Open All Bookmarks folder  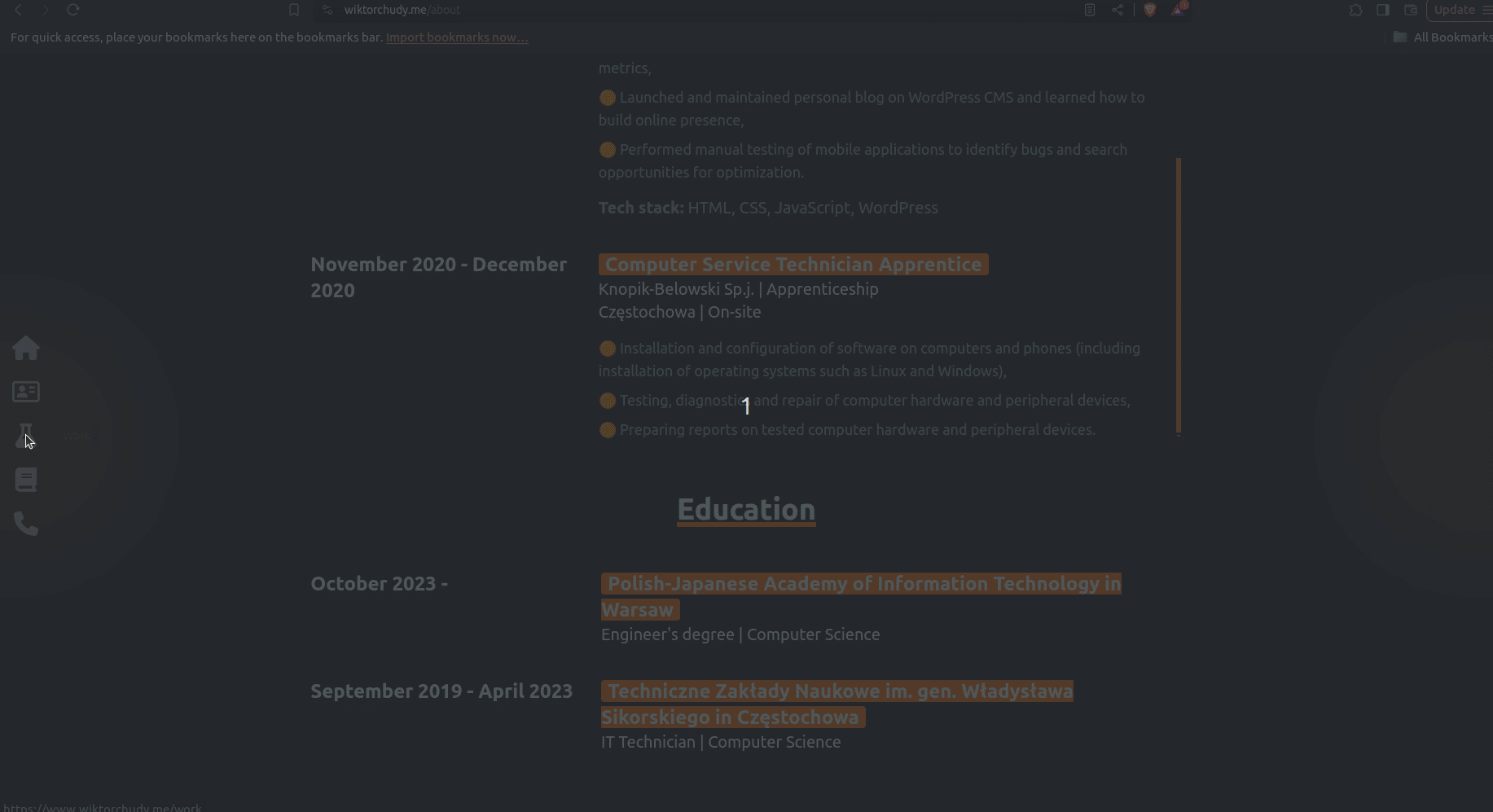pyautogui.click(x=1443, y=37)
